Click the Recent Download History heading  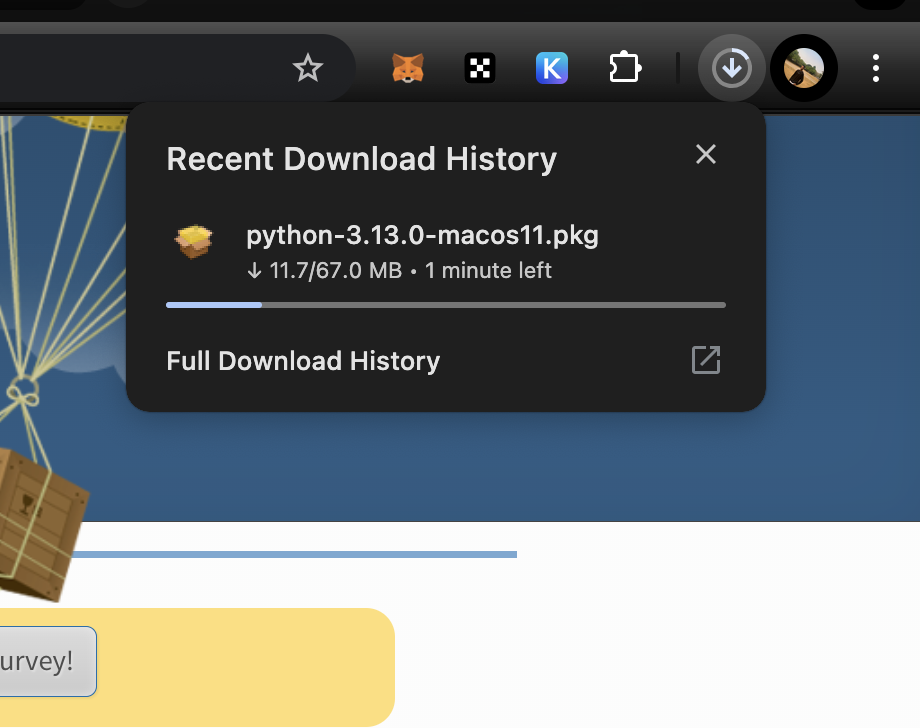click(x=361, y=159)
